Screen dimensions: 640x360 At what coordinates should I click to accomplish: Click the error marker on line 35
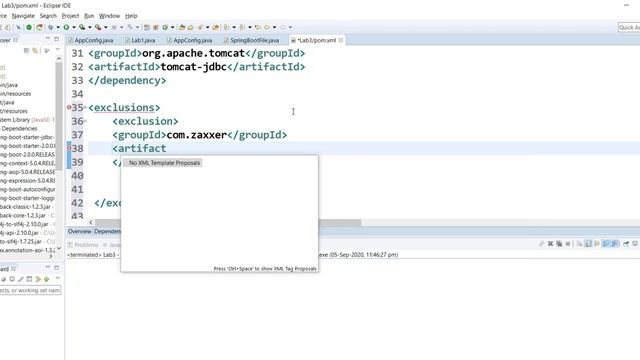click(69, 107)
